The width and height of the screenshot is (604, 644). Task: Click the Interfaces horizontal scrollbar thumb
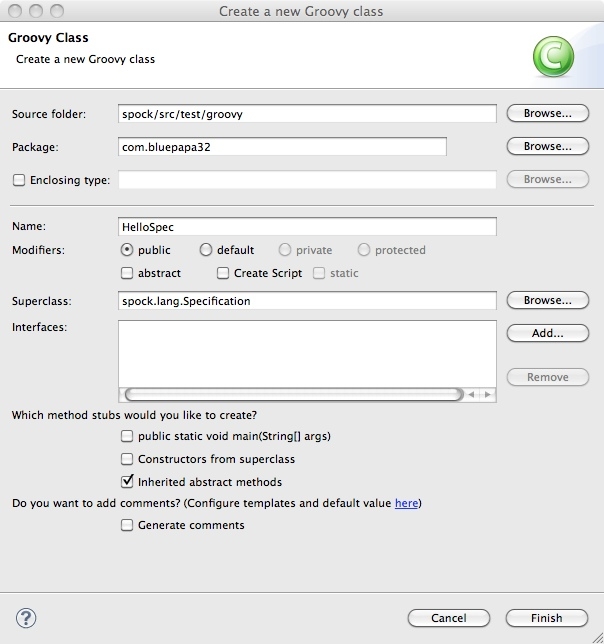[x=294, y=395]
